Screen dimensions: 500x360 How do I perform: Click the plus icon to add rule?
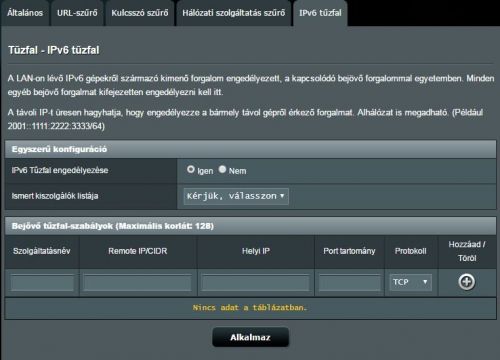(x=467, y=282)
